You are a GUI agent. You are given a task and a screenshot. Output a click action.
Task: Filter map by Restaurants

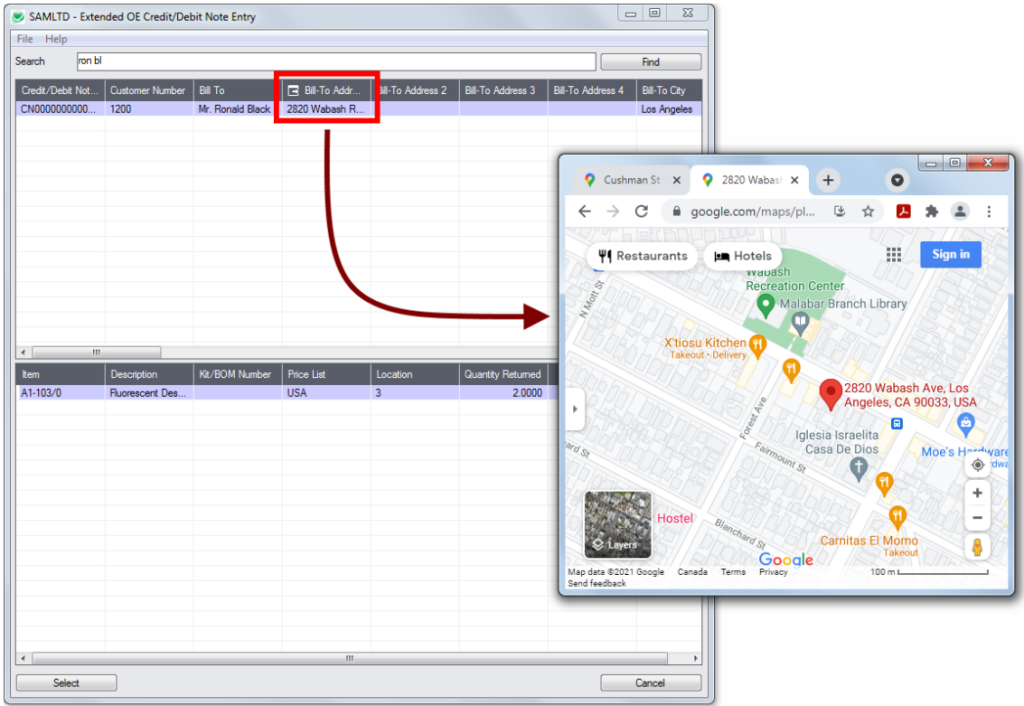(643, 256)
